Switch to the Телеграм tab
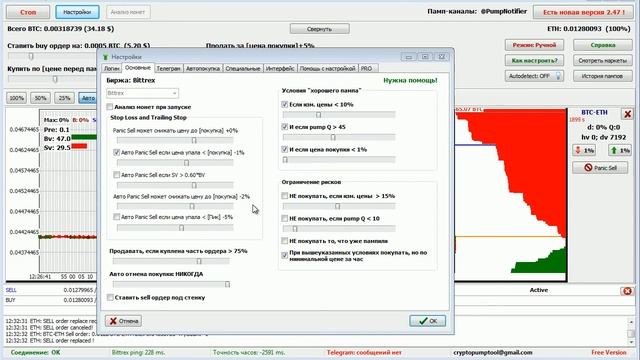Screen dimensions: 640x360 coord(168,69)
